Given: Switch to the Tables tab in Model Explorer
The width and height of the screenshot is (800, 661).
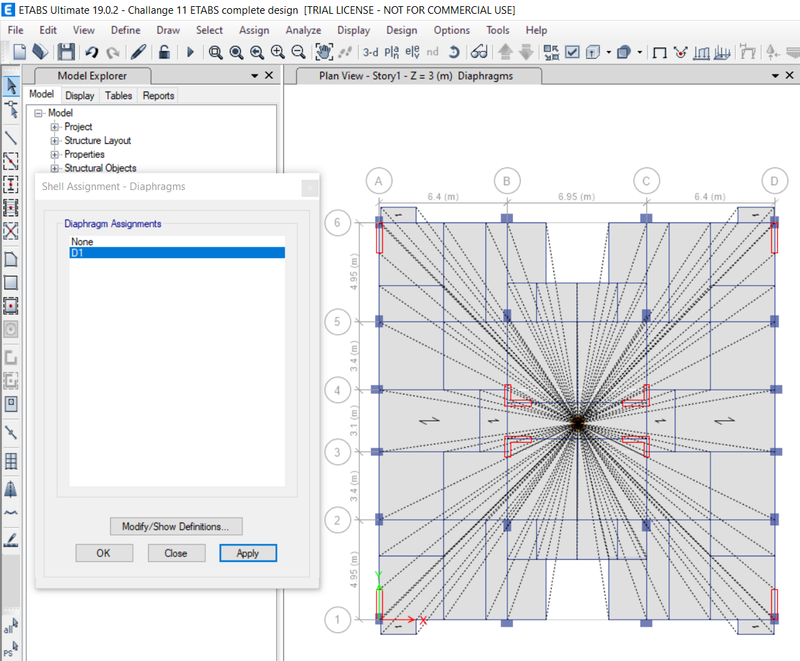Looking at the screenshot, I should pyautogui.click(x=118, y=95).
